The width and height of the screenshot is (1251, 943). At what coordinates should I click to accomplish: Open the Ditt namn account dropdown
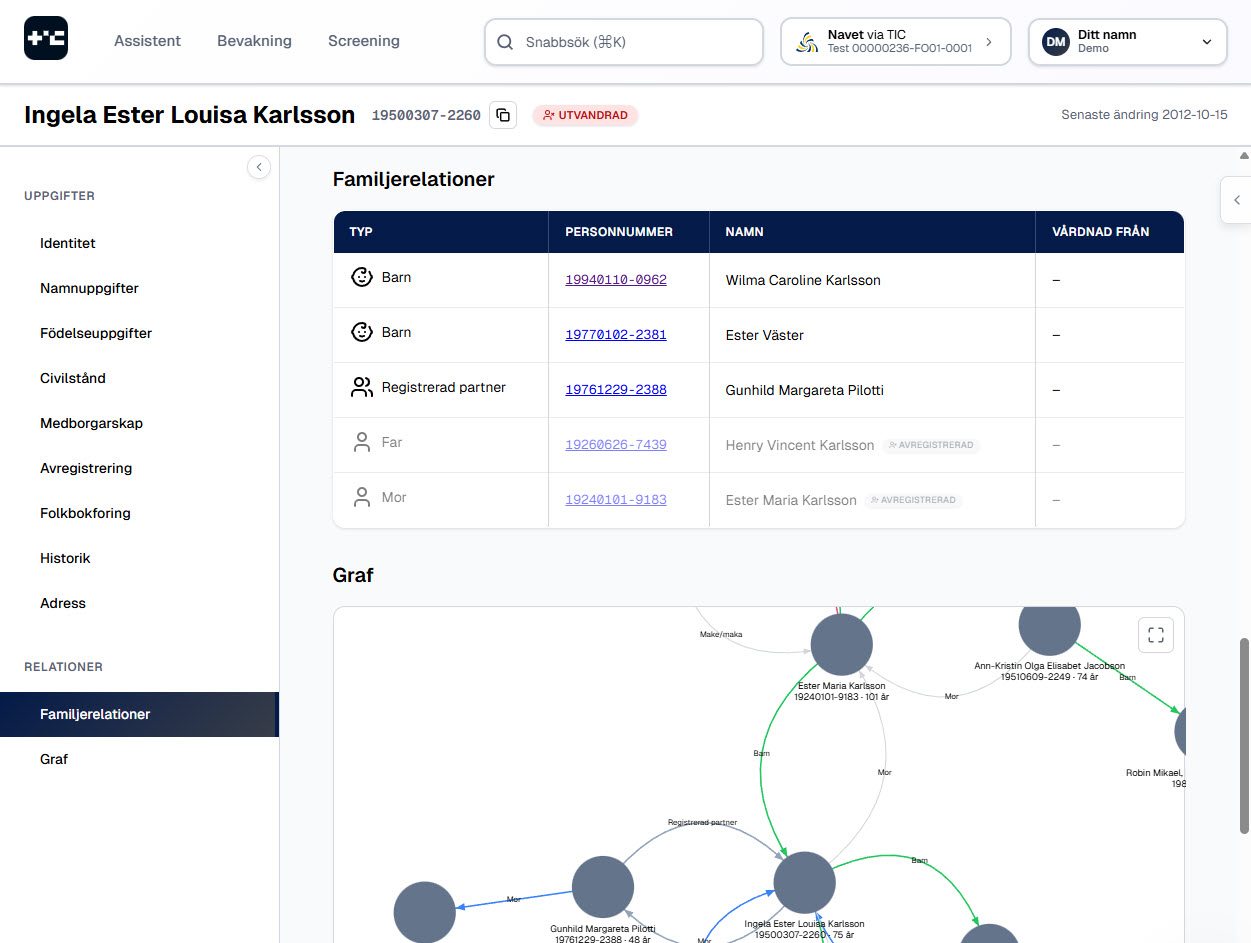click(x=1206, y=42)
